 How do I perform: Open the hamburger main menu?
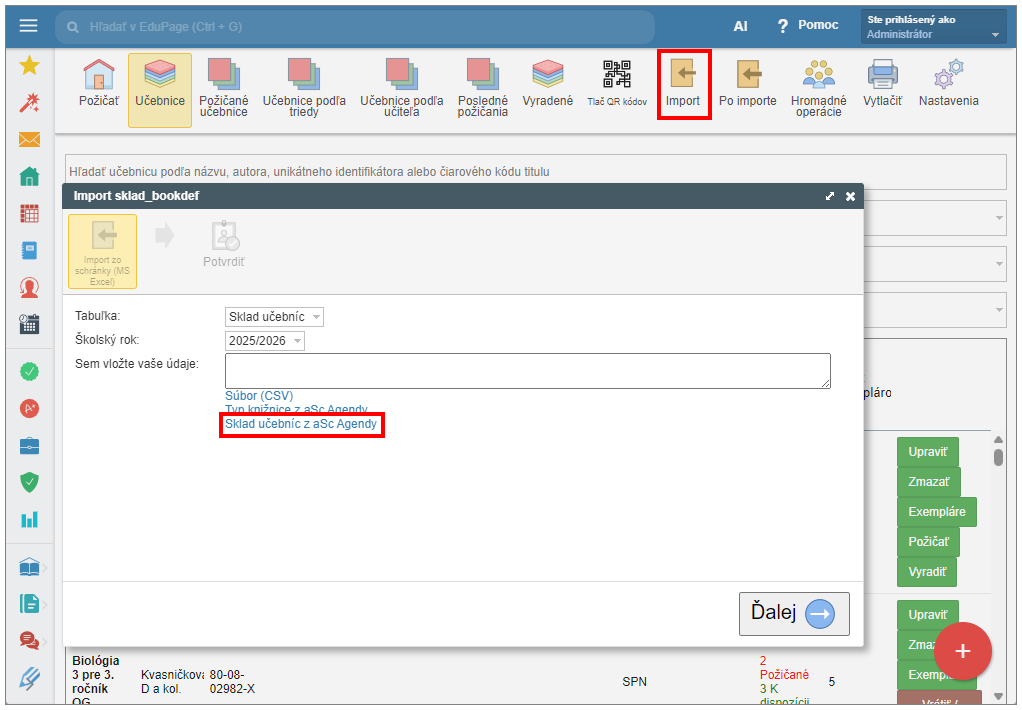coord(28,26)
